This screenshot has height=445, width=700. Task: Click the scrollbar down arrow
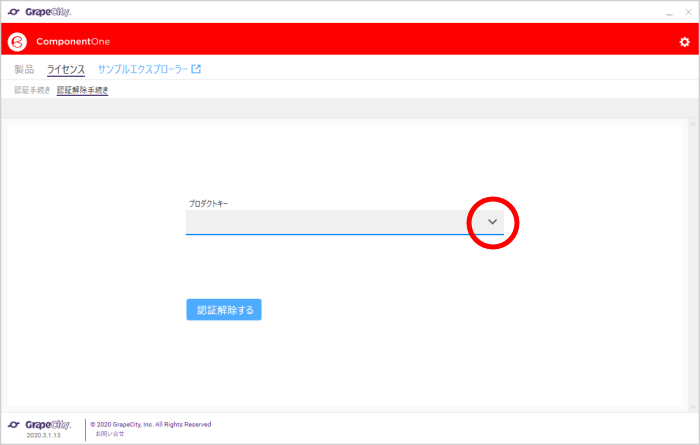(x=693, y=407)
